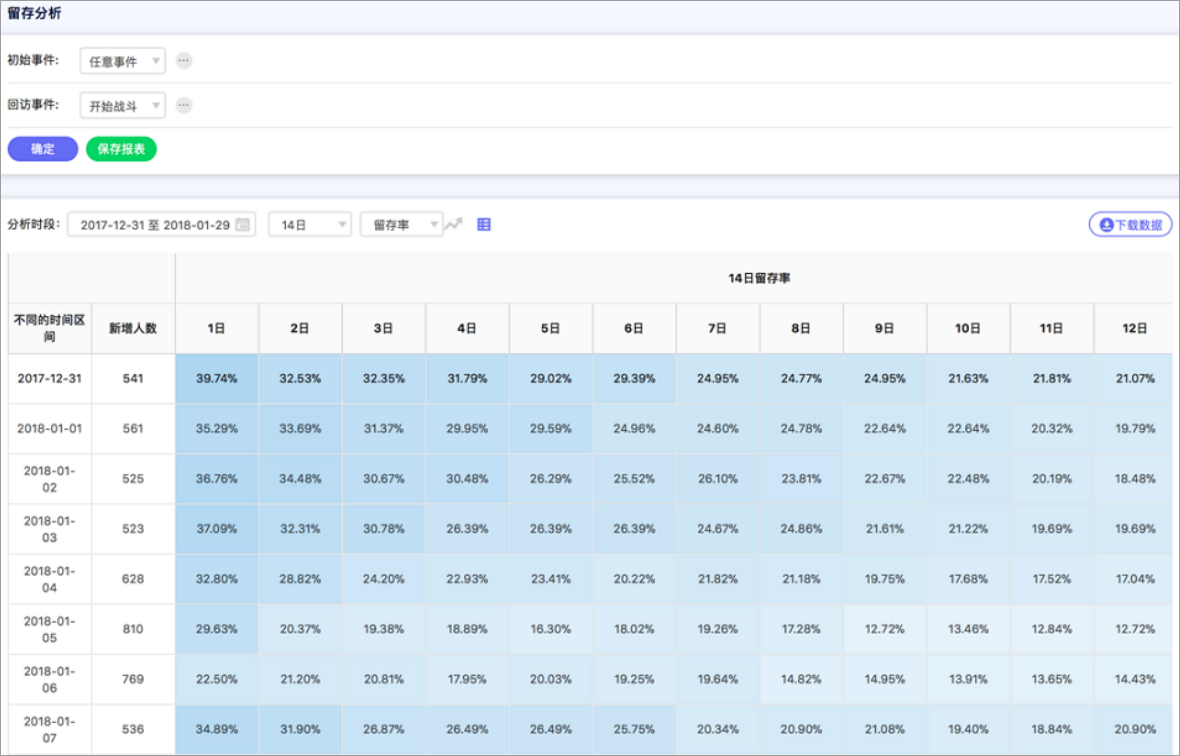Click the 11日 column header
The width and height of the screenshot is (1180, 756).
pos(1052,328)
